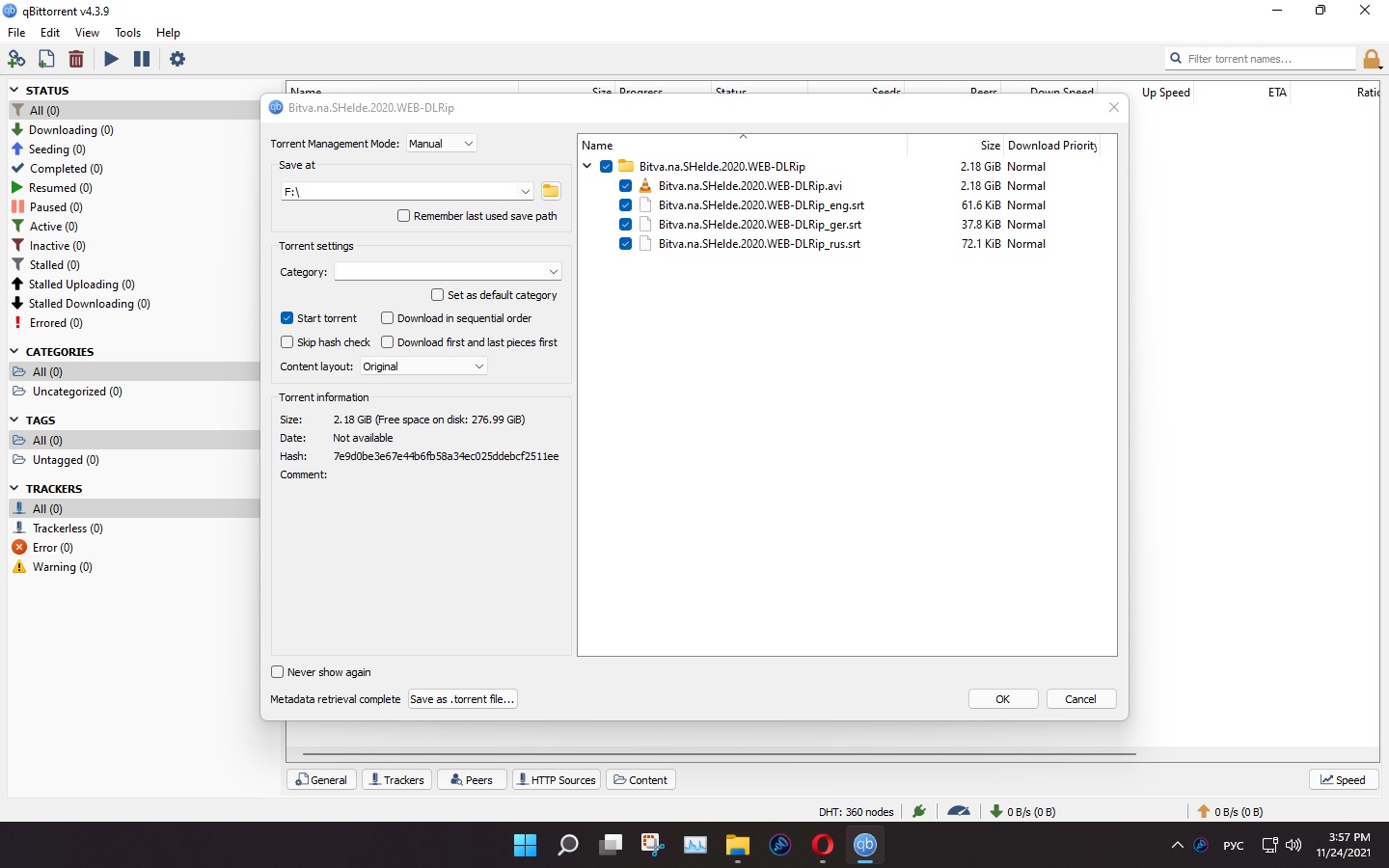Click the lock icon beside the filter box

pyautogui.click(x=1372, y=59)
